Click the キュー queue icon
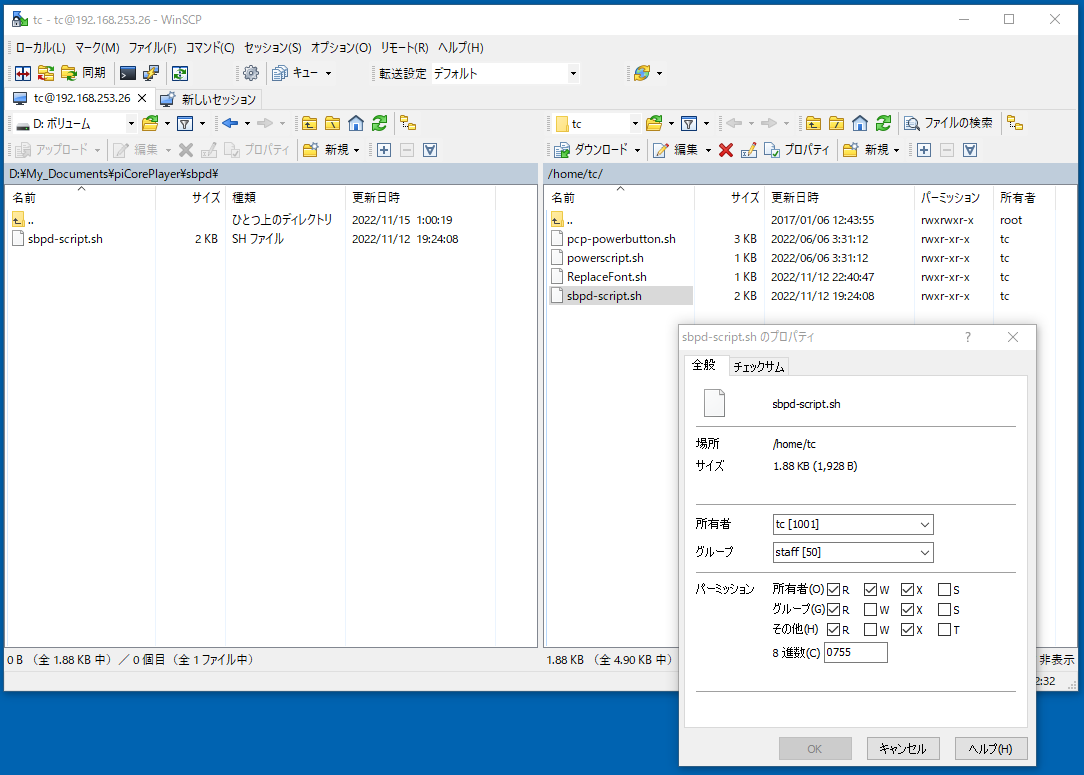Viewport: 1084px width, 775px height. [295, 73]
